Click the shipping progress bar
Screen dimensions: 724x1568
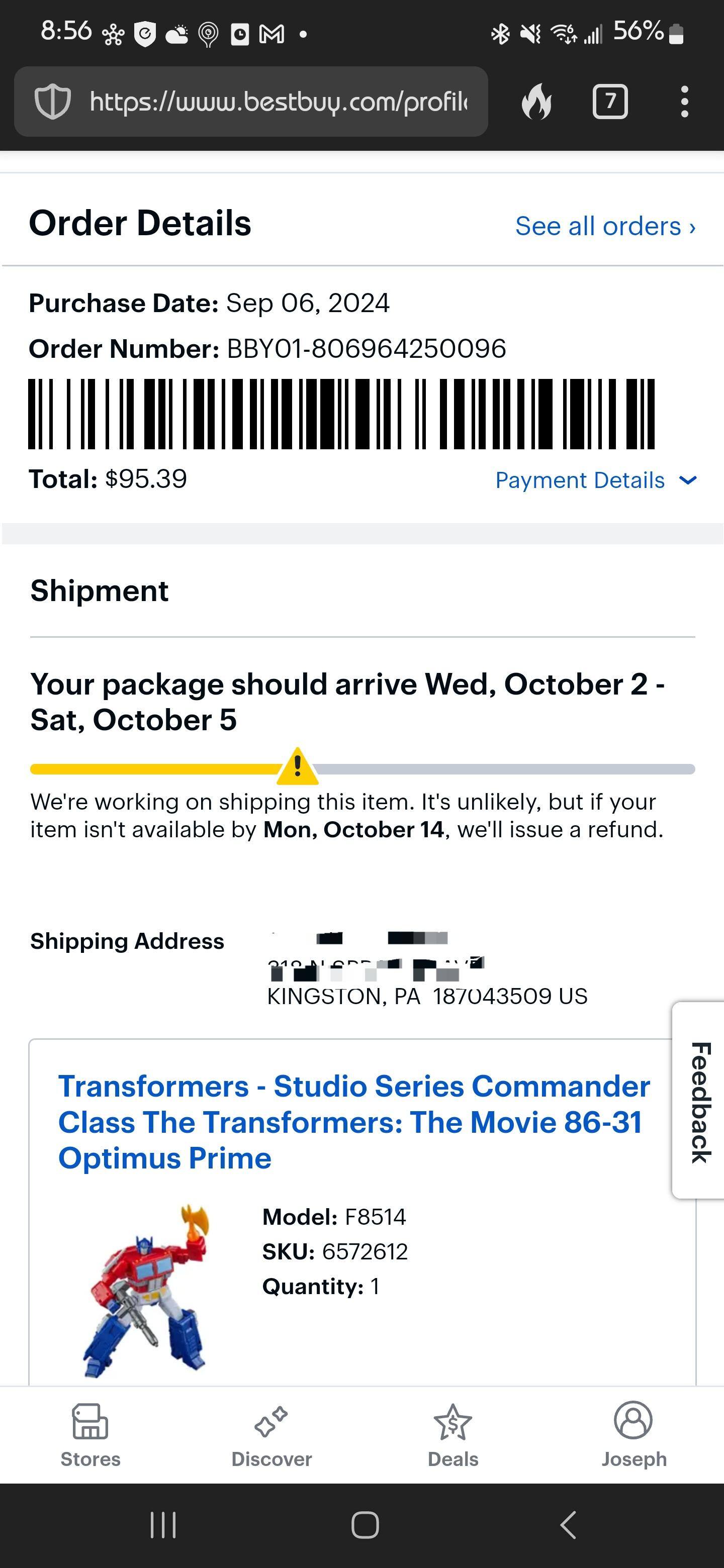pyautogui.click(x=152, y=769)
